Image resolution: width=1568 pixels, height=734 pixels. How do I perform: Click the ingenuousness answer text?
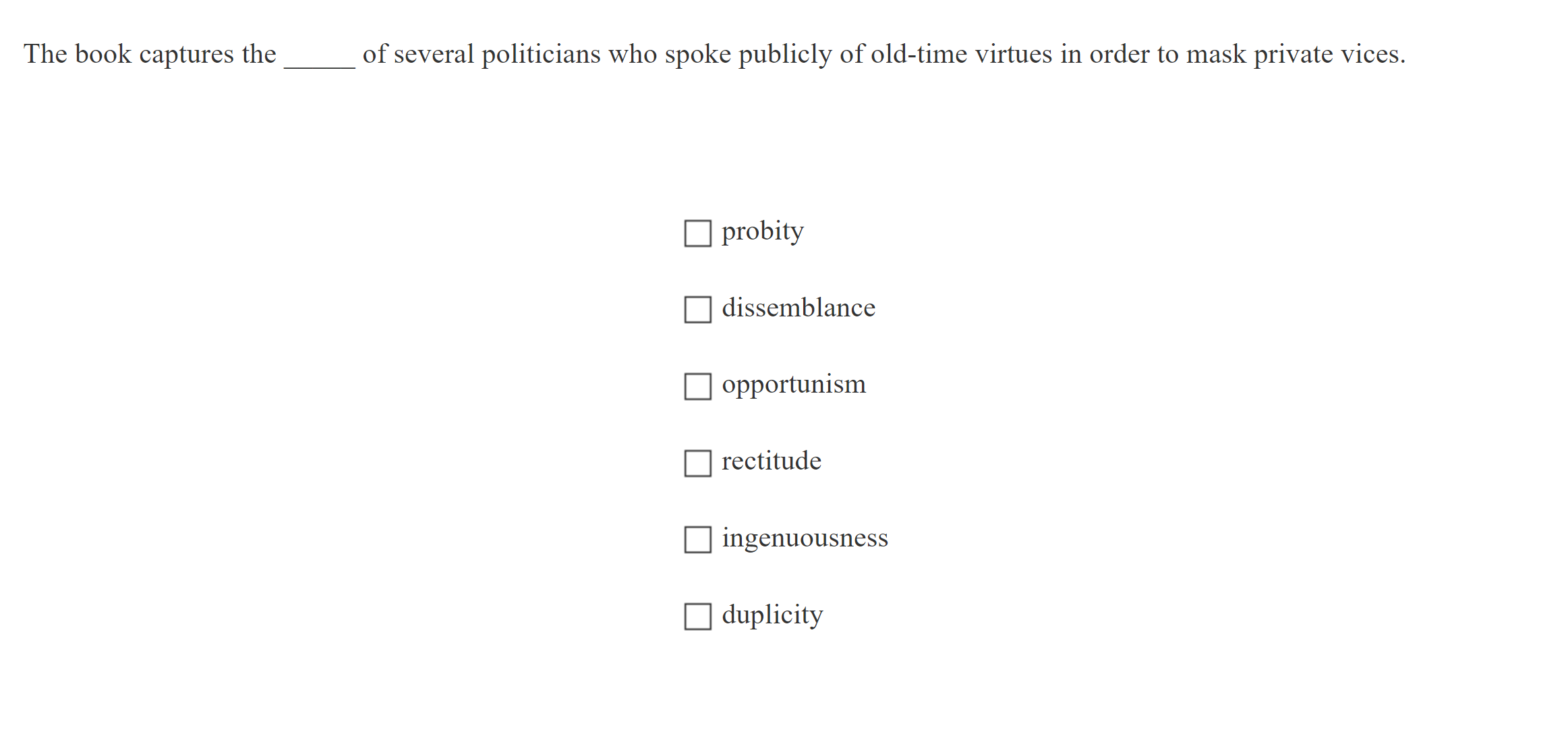805,538
